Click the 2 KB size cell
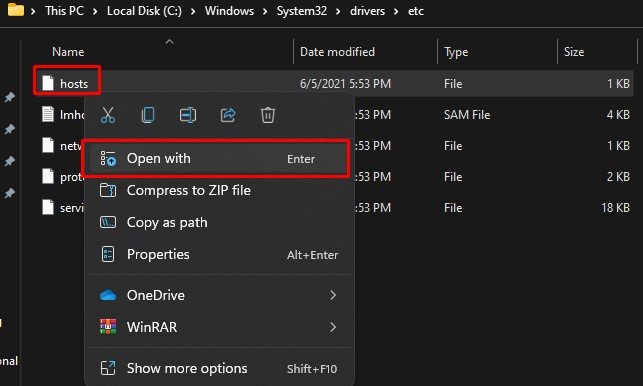This screenshot has width=643, height=386. click(x=618, y=176)
